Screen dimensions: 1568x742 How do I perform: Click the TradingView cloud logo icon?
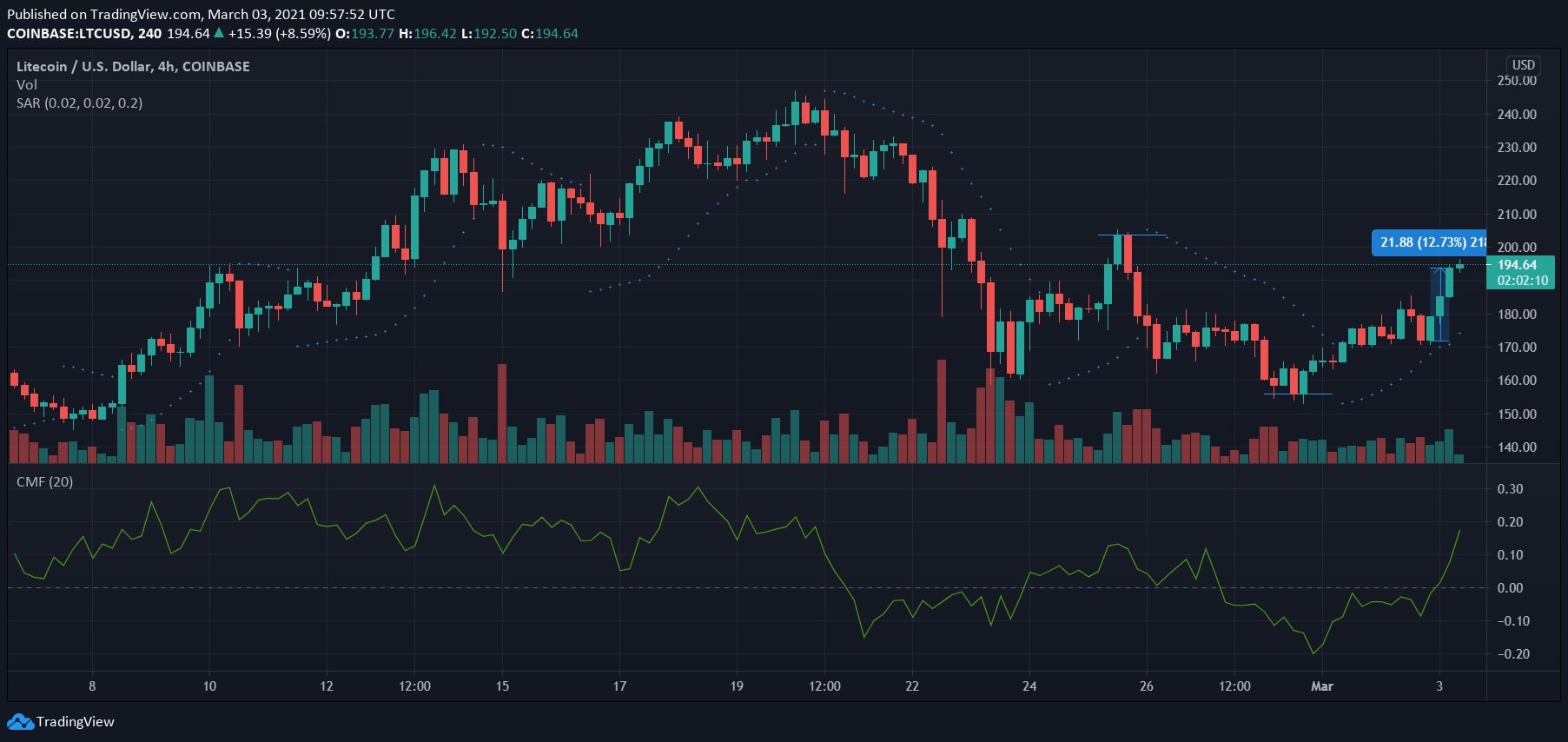coord(21,721)
